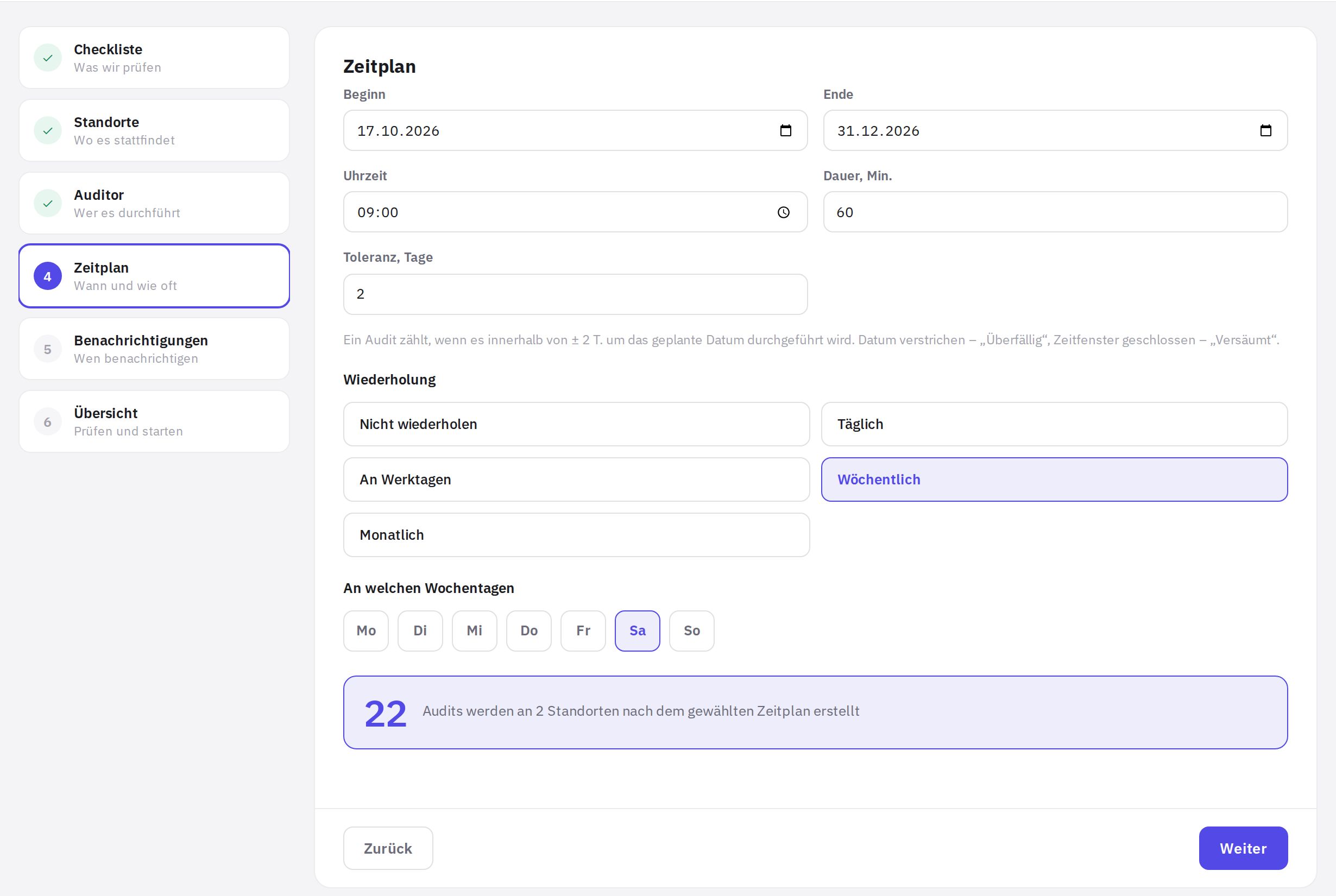Toggle the Mi weekday
This screenshot has height=896, width=1336.
tap(474, 631)
